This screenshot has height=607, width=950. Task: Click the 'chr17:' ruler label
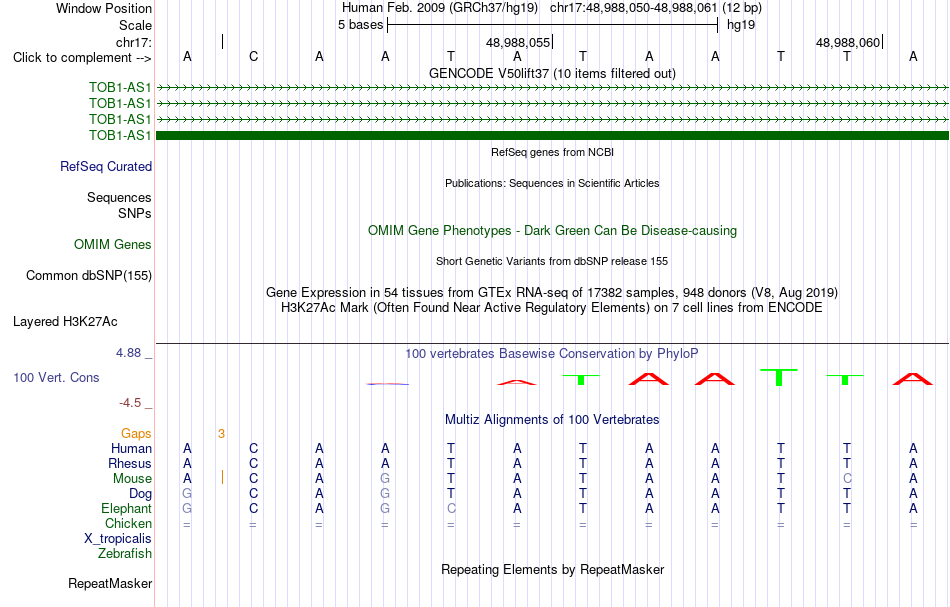coord(134,42)
